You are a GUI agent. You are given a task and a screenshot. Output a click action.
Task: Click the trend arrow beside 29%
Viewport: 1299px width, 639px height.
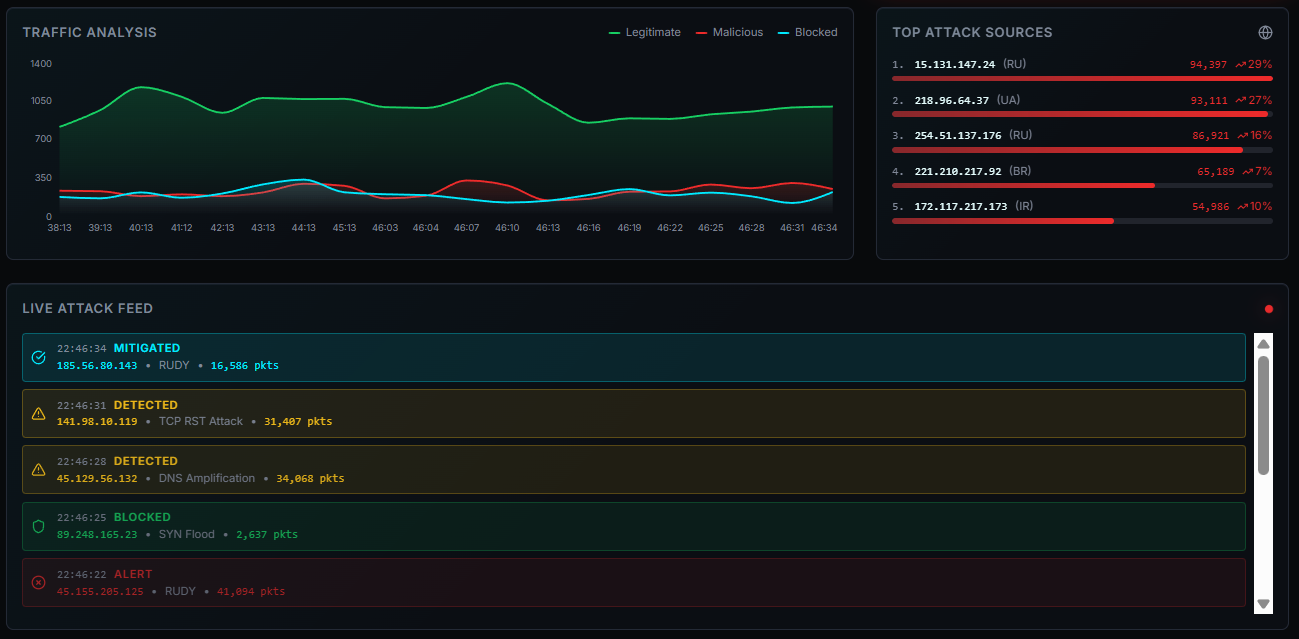[x=1240, y=64]
